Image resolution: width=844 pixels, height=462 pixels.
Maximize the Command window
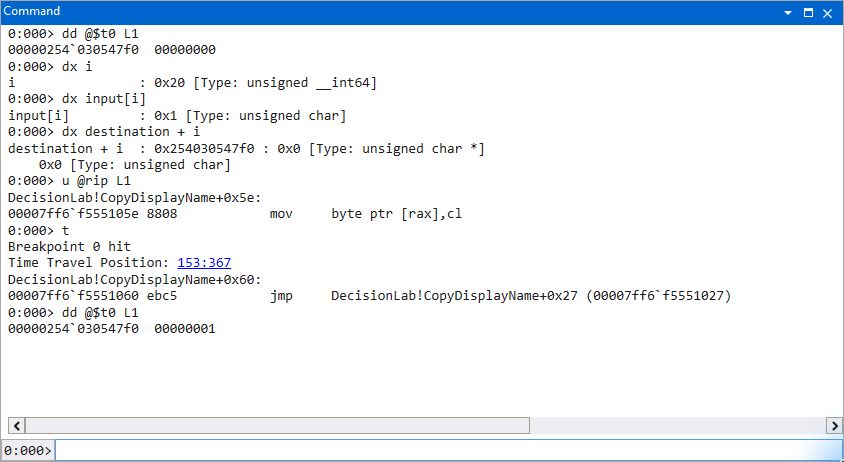[808, 13]
